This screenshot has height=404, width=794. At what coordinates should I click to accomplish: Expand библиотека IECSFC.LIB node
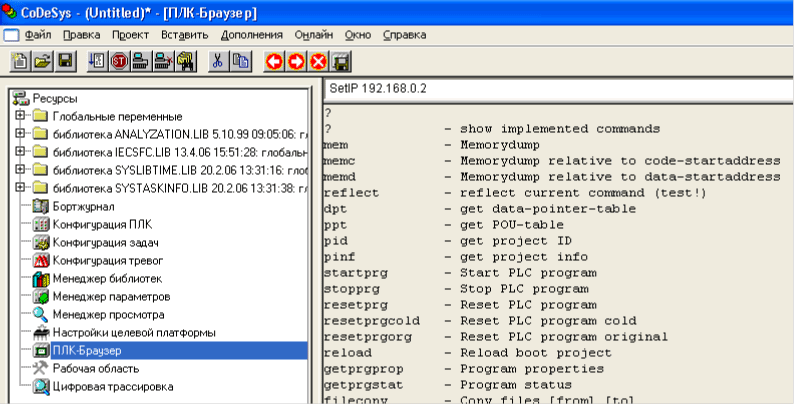point(20,151)
